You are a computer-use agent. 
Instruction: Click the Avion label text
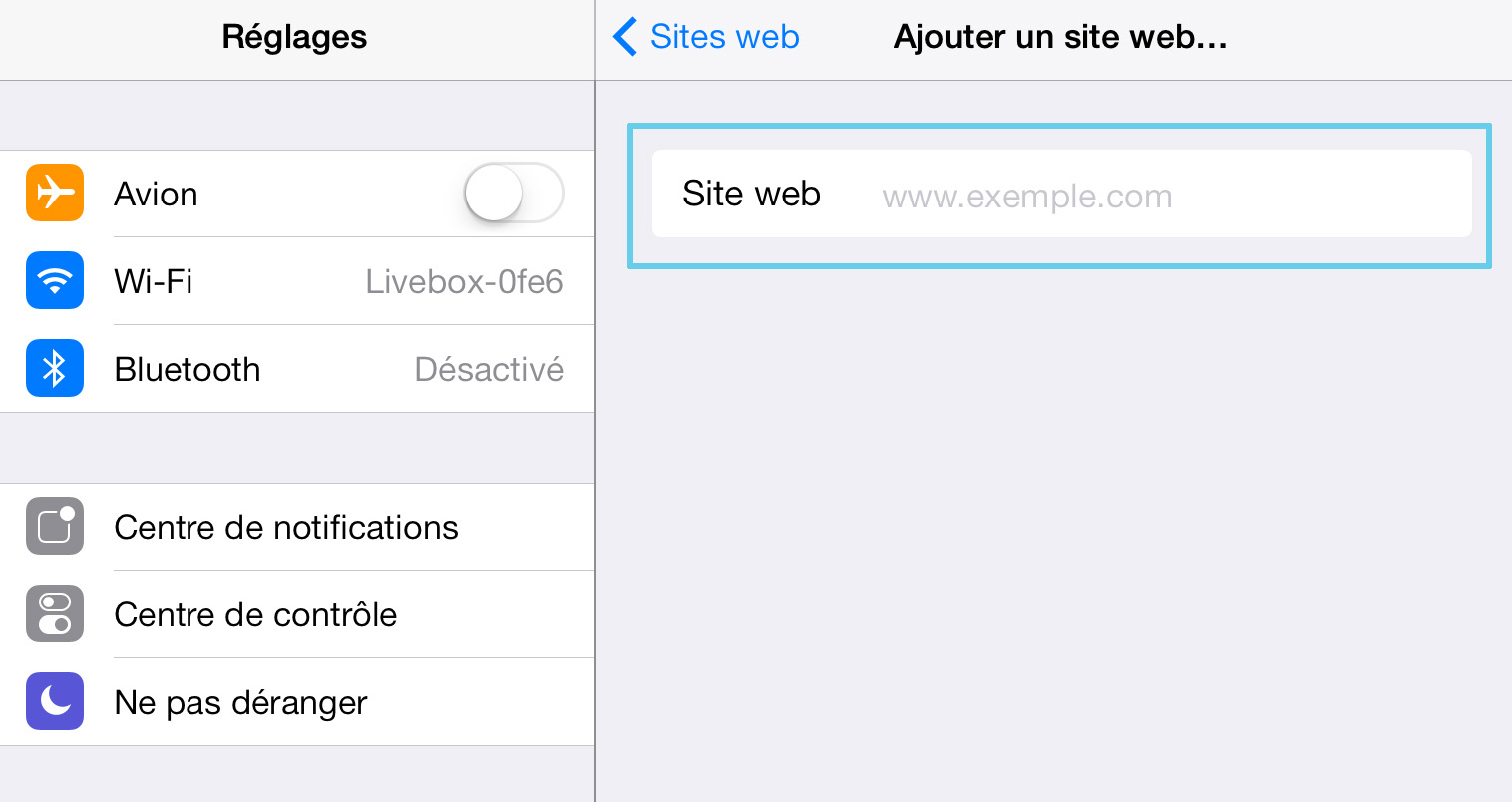click(156, 194)
